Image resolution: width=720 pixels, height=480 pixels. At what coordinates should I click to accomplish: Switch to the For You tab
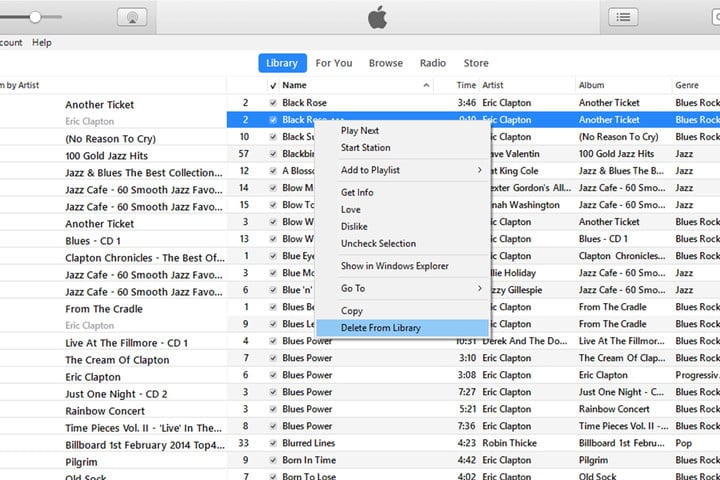click(334, 63)
